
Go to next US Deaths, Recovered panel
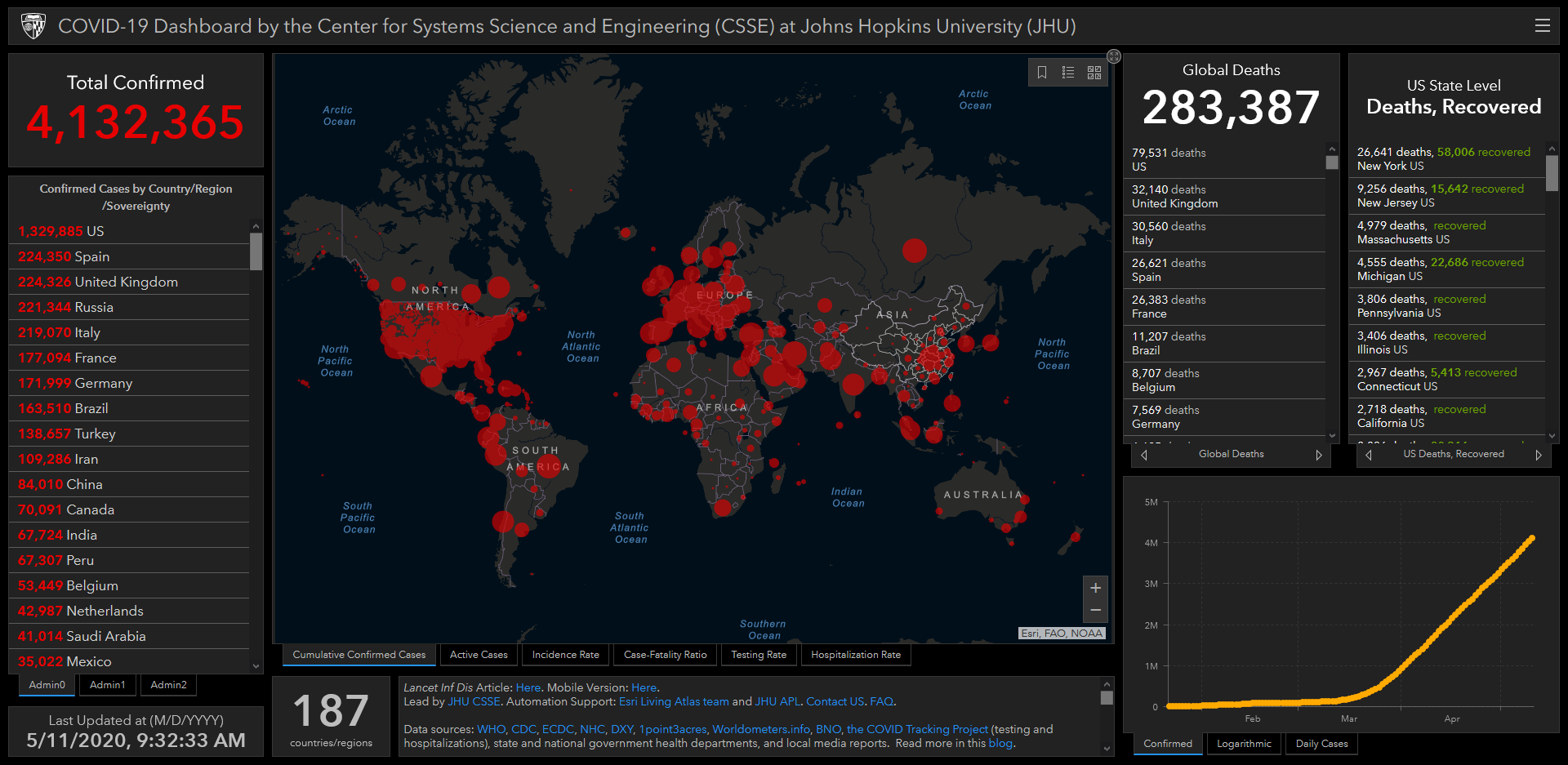point(1539,455)
